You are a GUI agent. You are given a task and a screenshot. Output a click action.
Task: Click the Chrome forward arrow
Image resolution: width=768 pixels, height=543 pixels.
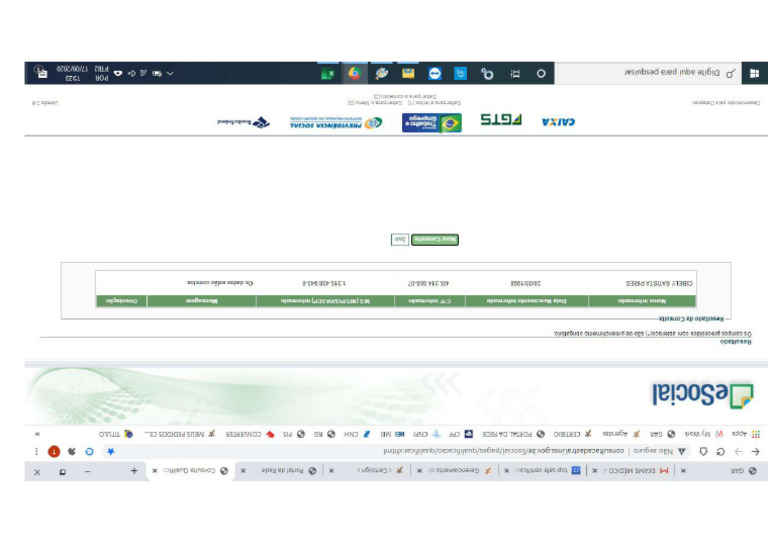(739, 451)
